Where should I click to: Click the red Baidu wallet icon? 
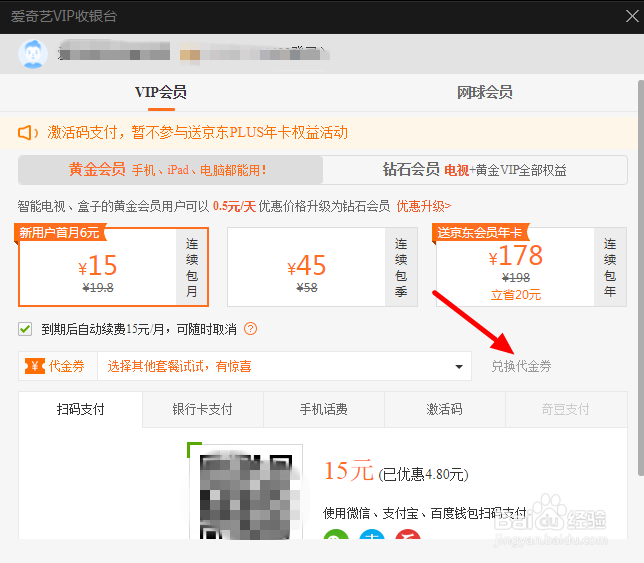point(408,534)
